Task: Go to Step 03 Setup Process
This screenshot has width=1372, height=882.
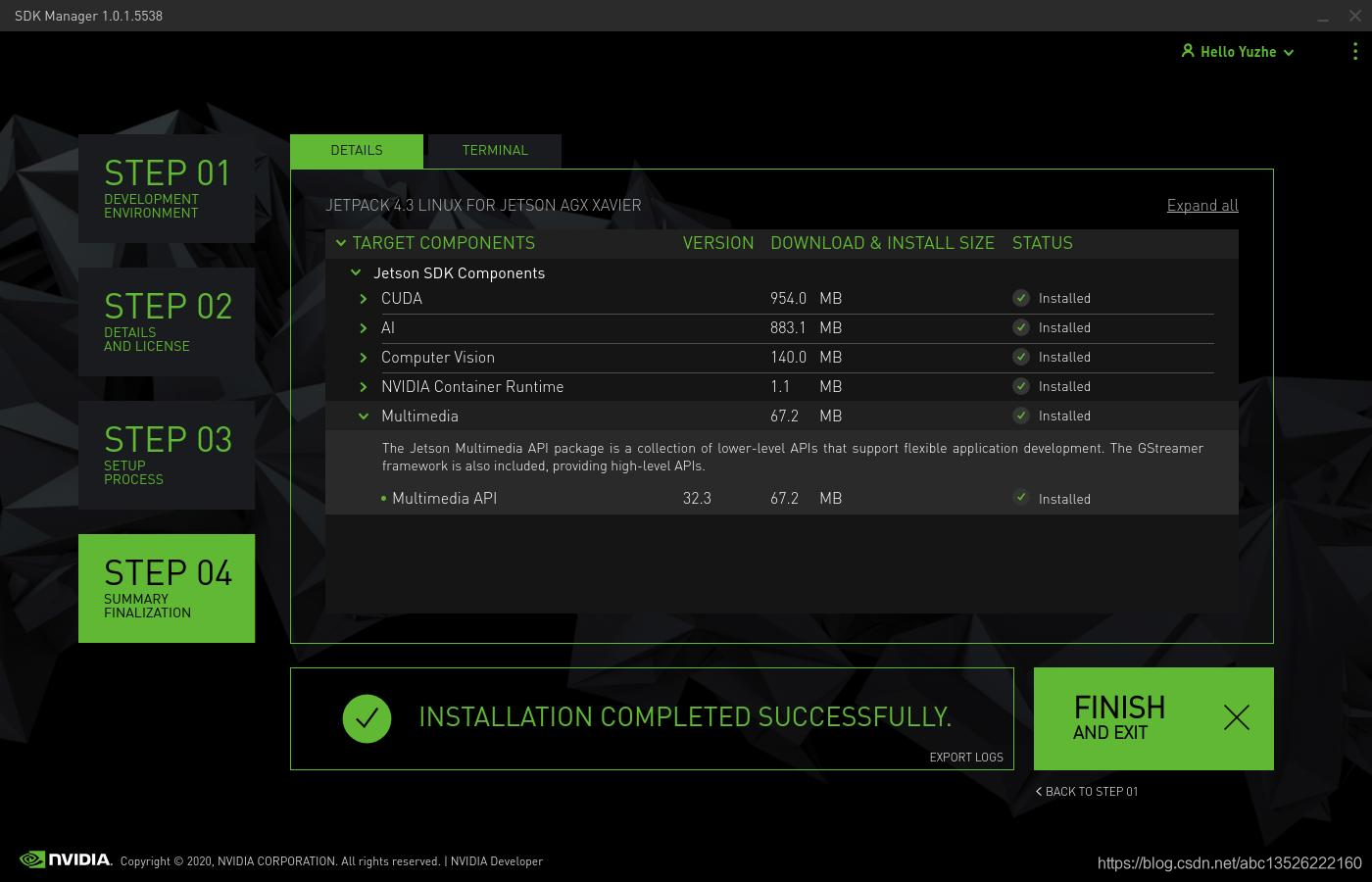Action: tap(167, 455)
